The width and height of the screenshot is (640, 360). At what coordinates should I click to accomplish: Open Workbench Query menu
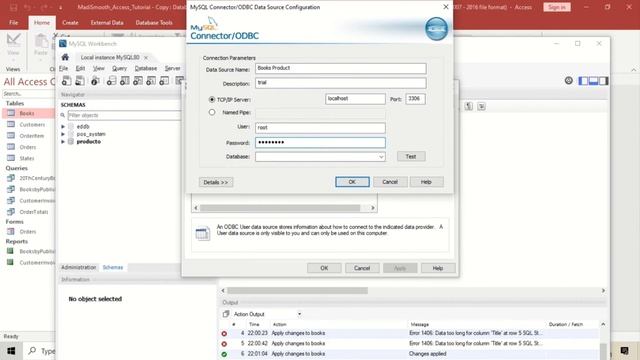tap(120, 68)
